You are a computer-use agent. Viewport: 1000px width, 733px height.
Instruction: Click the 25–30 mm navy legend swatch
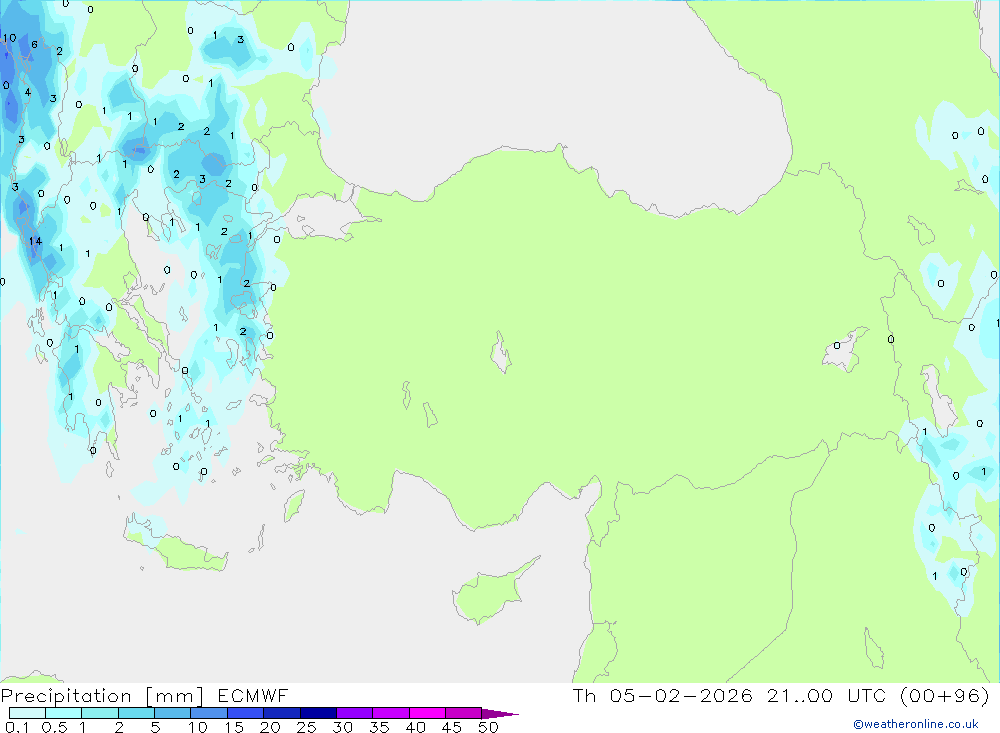318,713
